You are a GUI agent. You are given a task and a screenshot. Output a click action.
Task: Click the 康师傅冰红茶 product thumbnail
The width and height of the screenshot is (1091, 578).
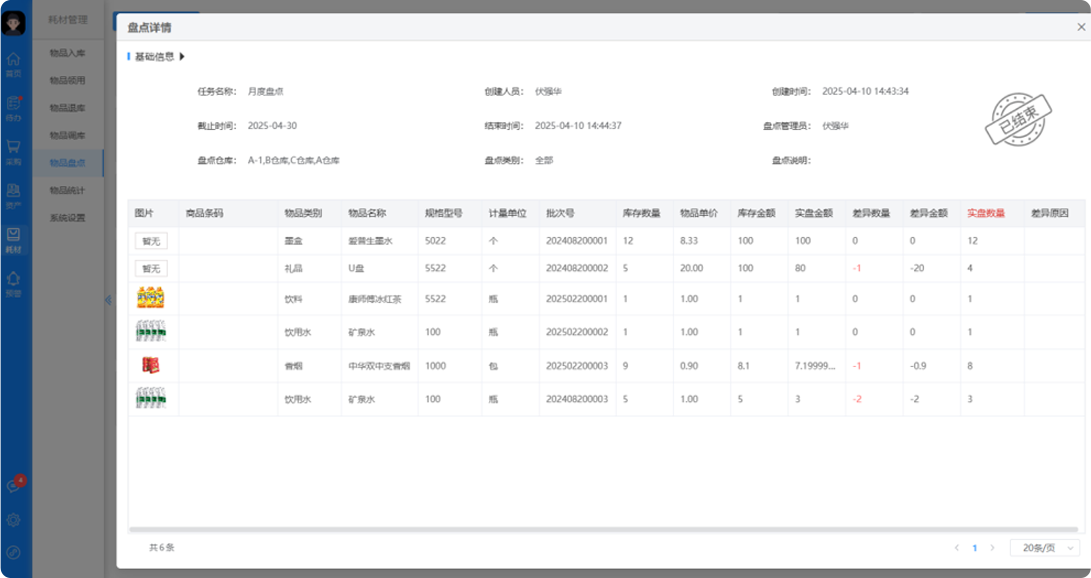coord(150,298)
